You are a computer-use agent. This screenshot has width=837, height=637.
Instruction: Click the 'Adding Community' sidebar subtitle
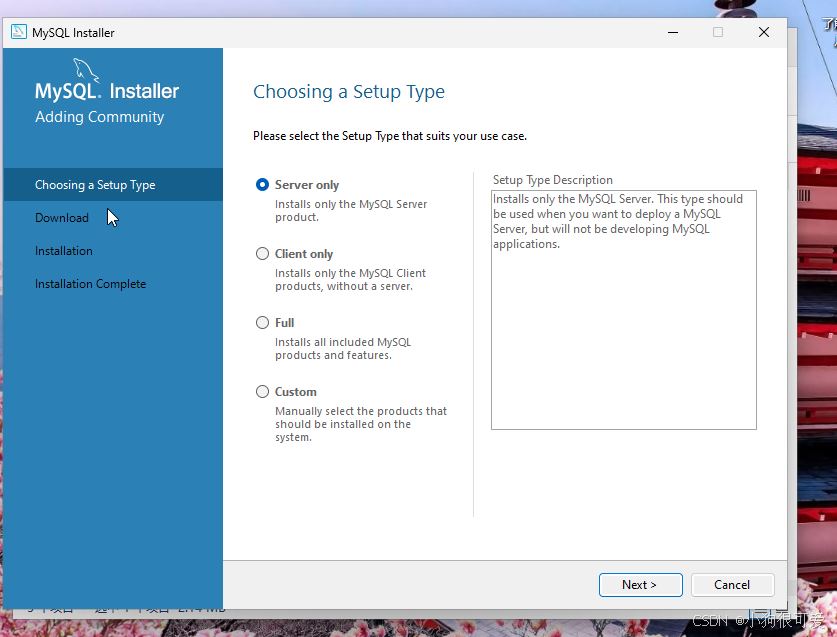[99, 117]
